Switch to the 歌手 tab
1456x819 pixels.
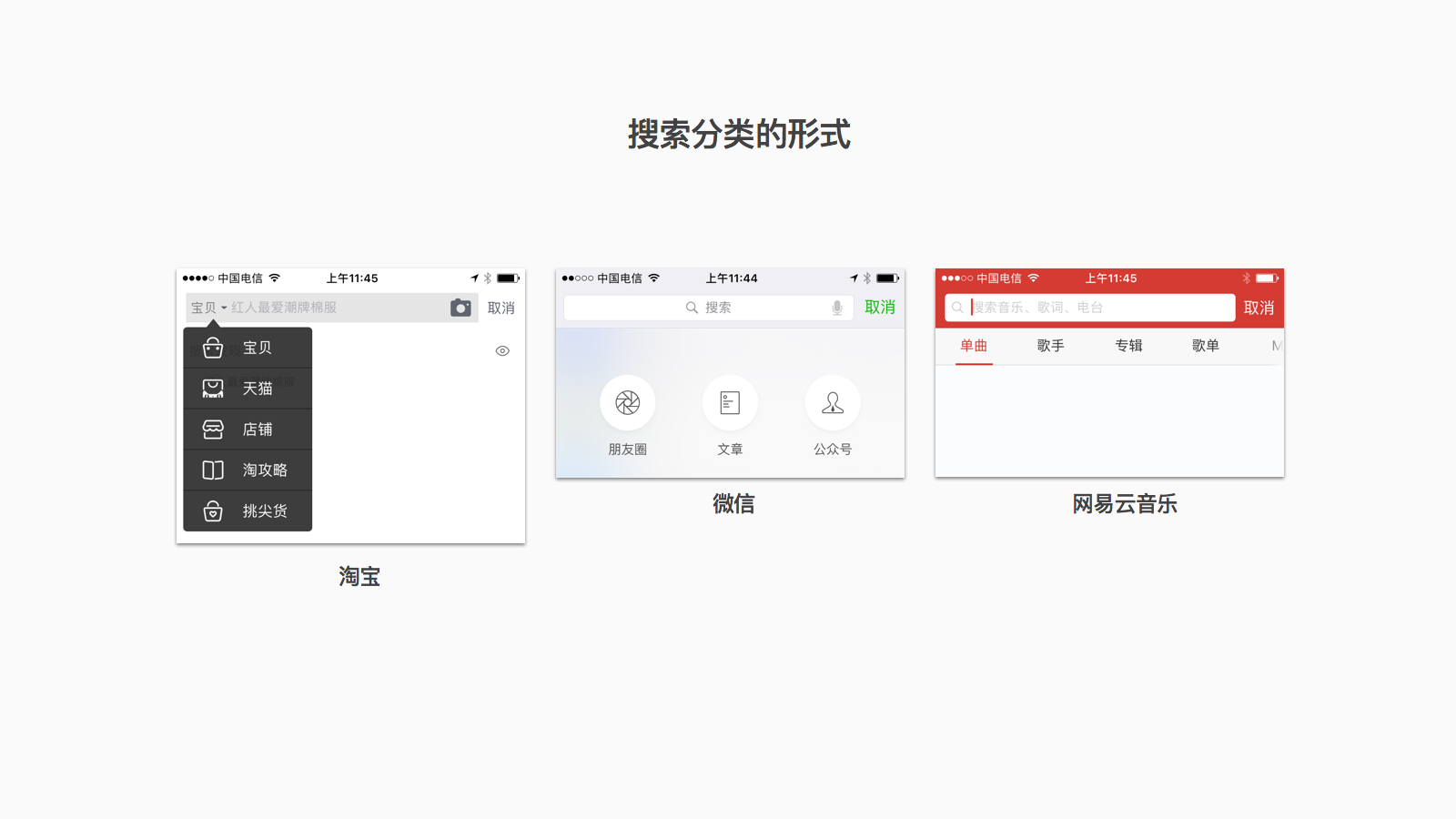click(1051, 346)
